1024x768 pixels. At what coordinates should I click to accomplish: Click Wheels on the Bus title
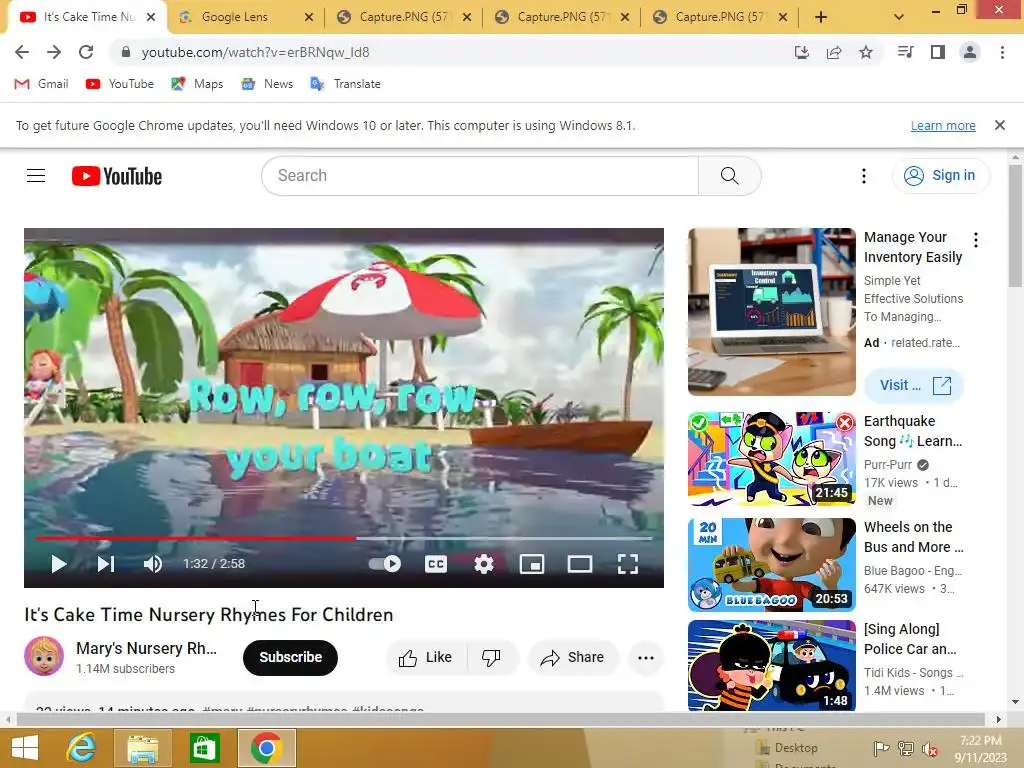coord(913,537)
